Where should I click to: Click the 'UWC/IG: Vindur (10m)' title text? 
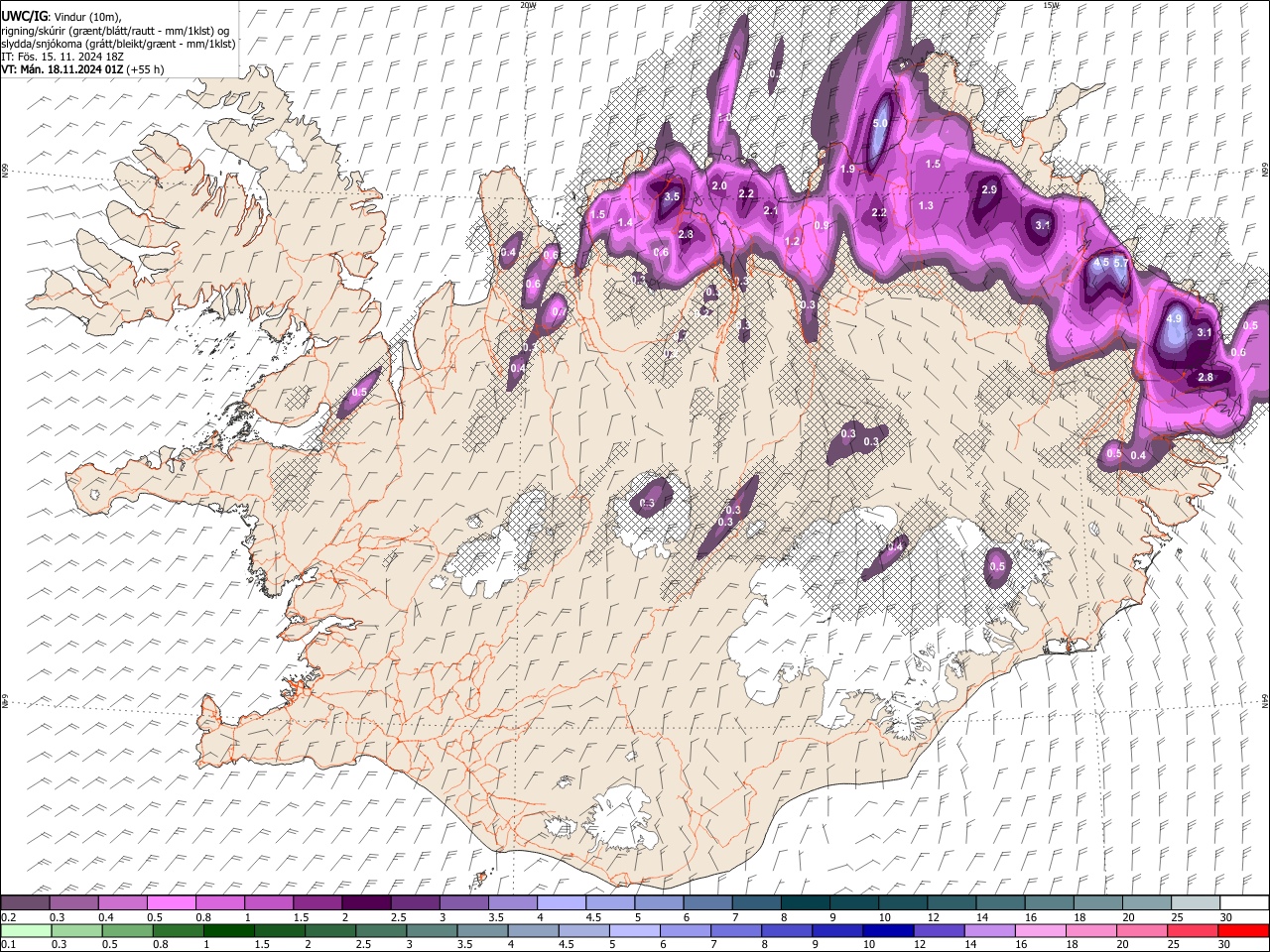pyautogui.click(x=62, y=16)
